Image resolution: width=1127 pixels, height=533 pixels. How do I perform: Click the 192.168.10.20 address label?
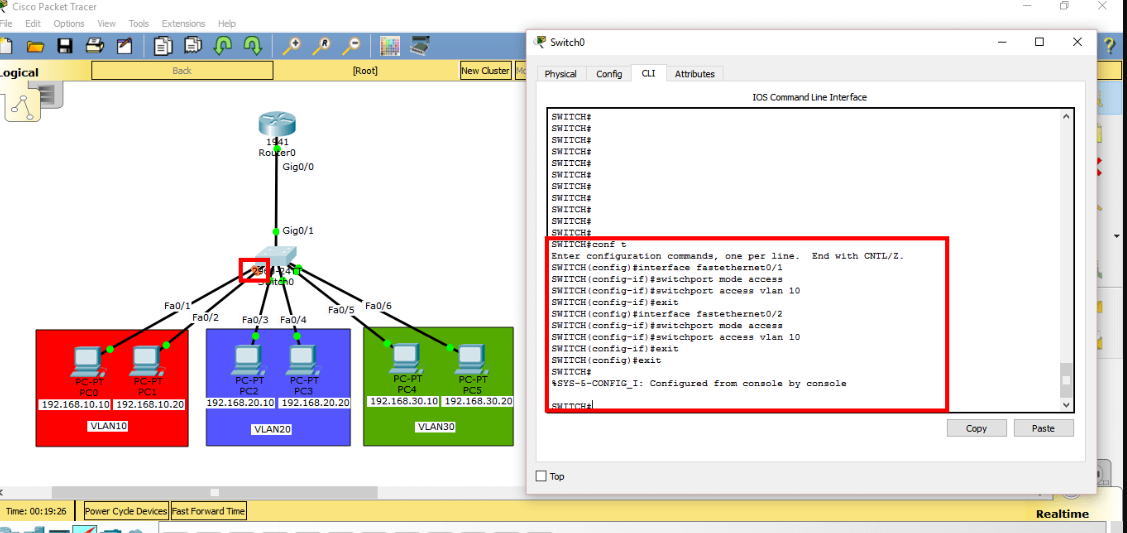pyautogui.click(x=150, y=404)
